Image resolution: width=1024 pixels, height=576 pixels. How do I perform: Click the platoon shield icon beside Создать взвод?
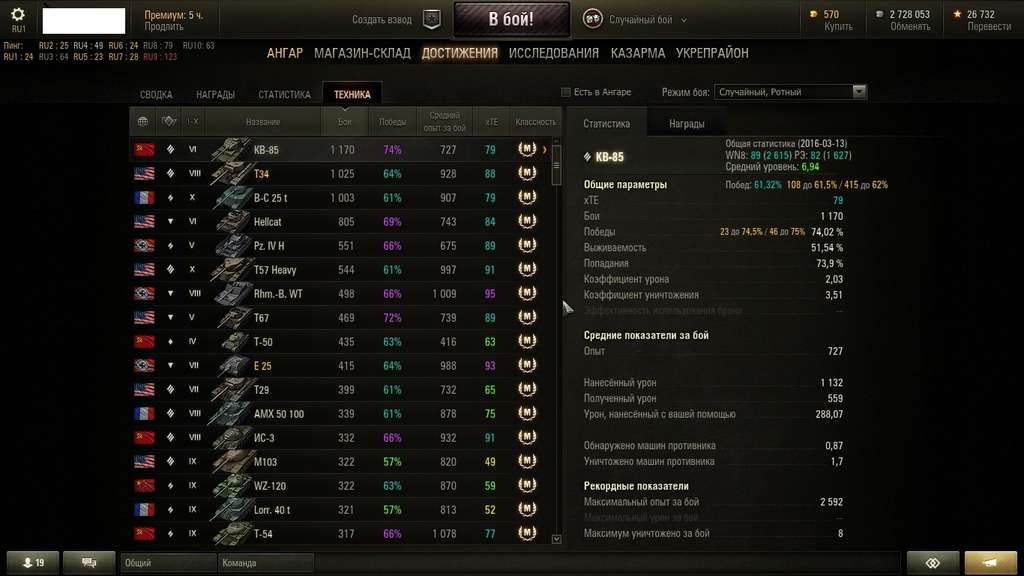tap(432, 19)
